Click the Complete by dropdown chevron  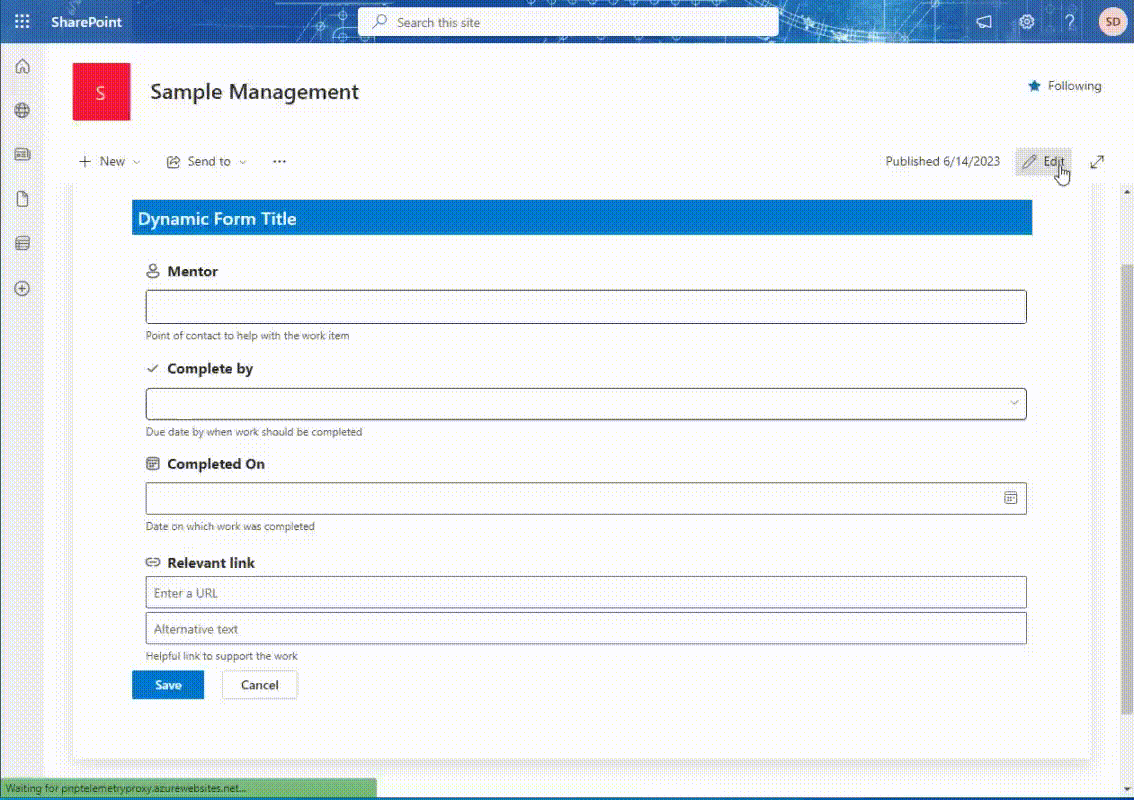point(1014,403)
